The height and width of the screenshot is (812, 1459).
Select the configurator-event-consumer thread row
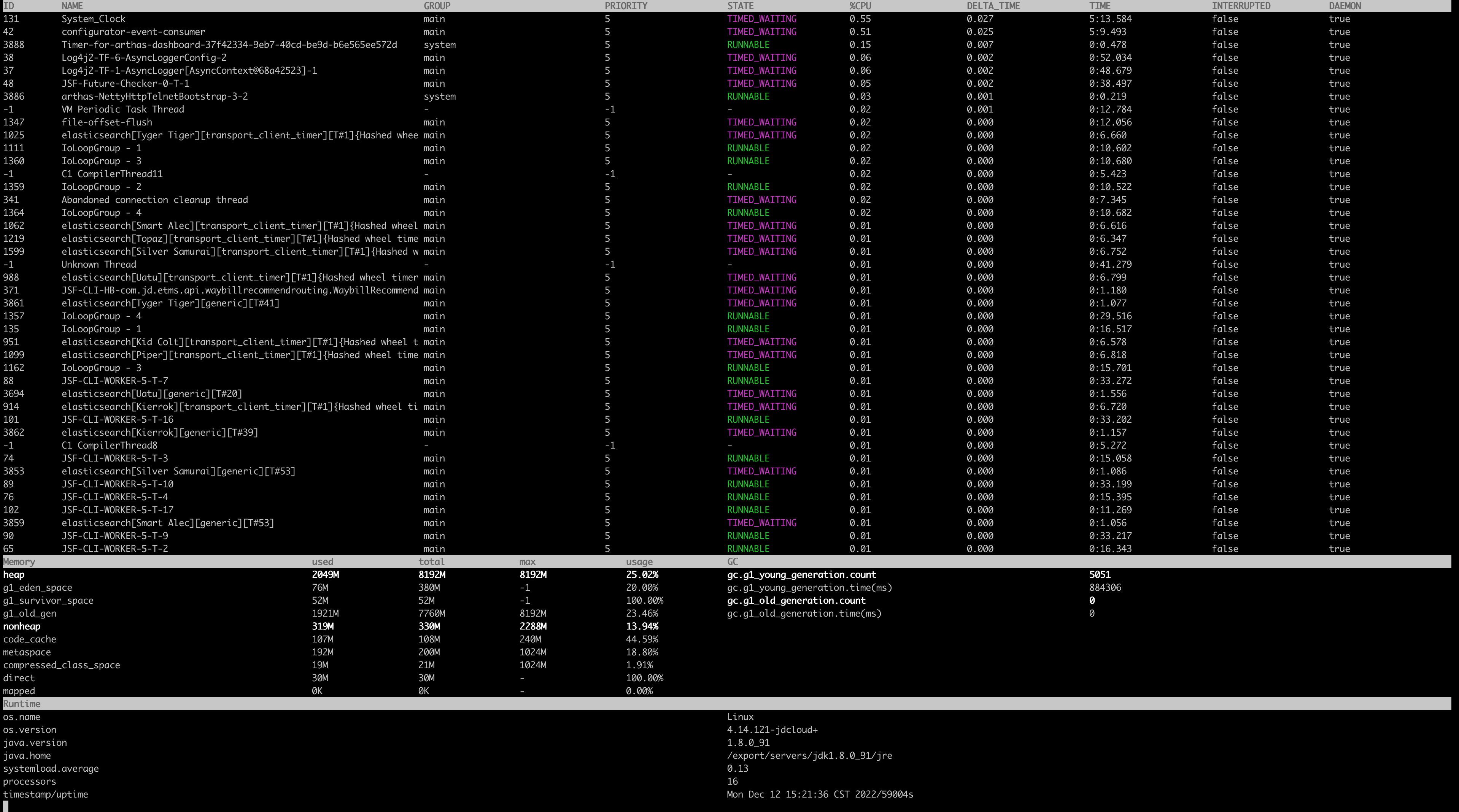click(729, 32)
